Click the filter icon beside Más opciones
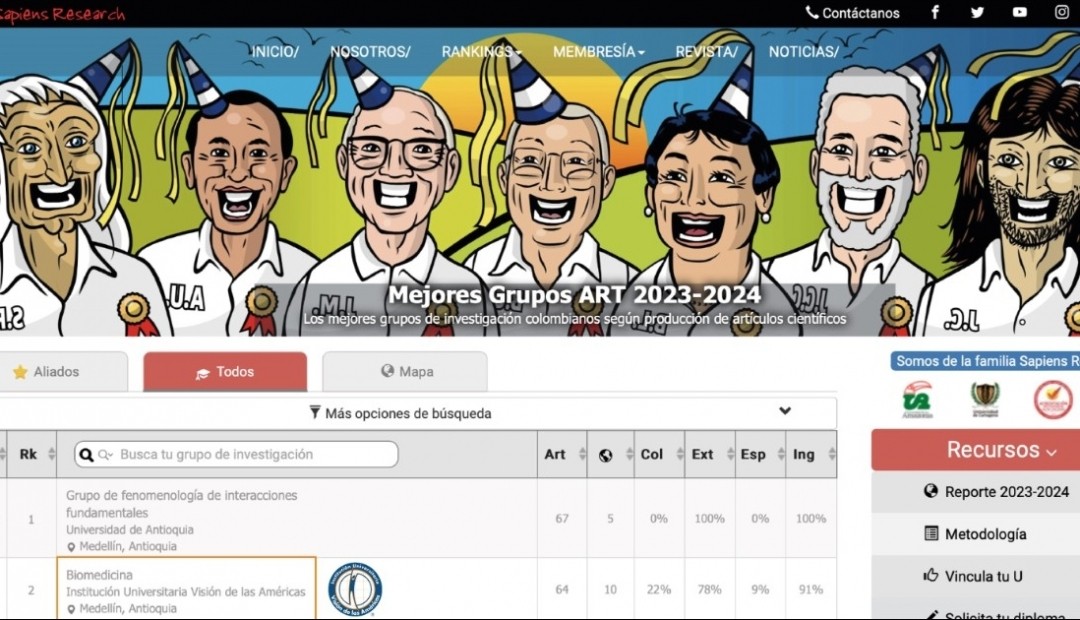The image size is (1080, 620). 315,413
